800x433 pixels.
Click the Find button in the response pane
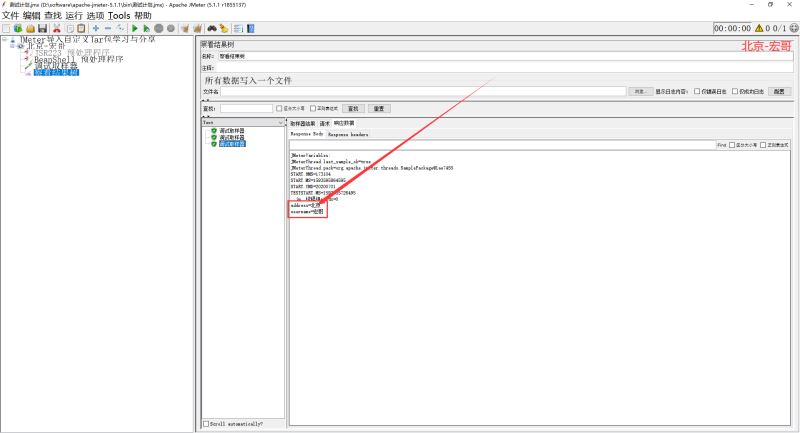[x=721, y=145]
